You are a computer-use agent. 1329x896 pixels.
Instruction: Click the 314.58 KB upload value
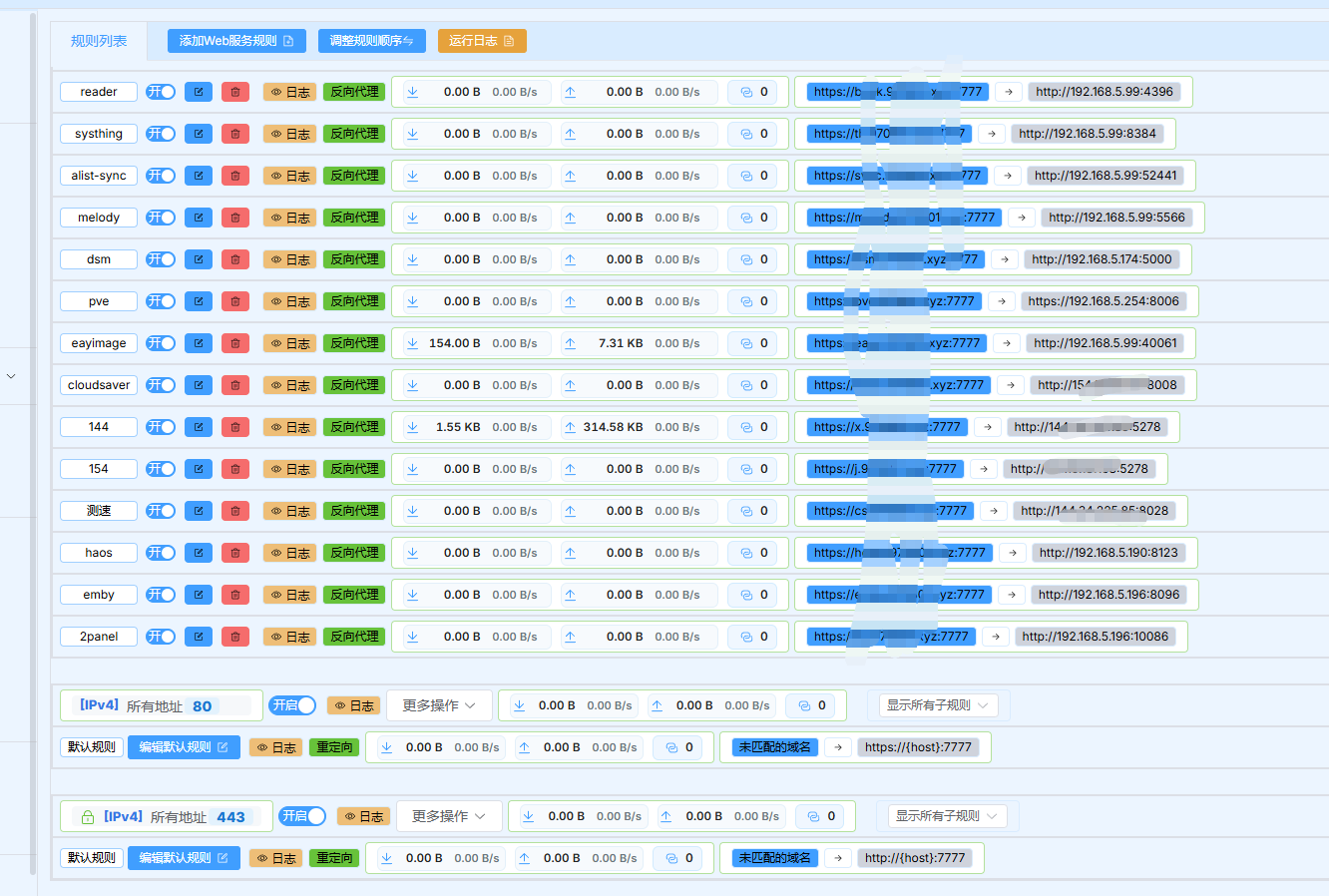click(x=613, y=427)
